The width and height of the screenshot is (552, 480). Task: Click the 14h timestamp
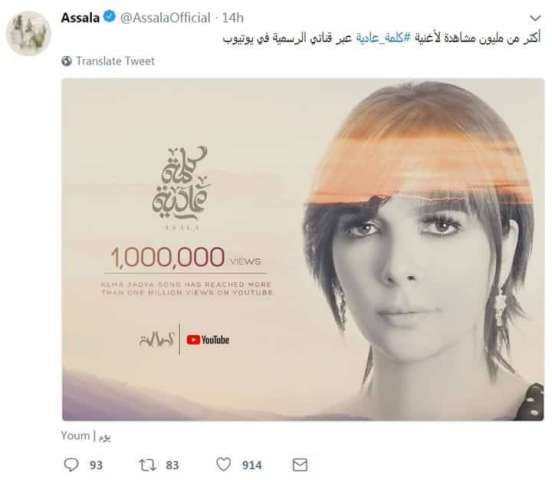pos(233,18)
